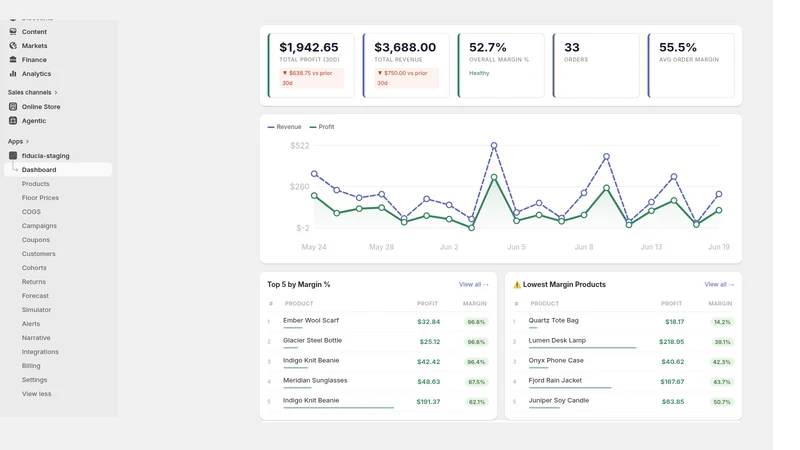Click the Onyx Phone Case product name

[556, 360]
